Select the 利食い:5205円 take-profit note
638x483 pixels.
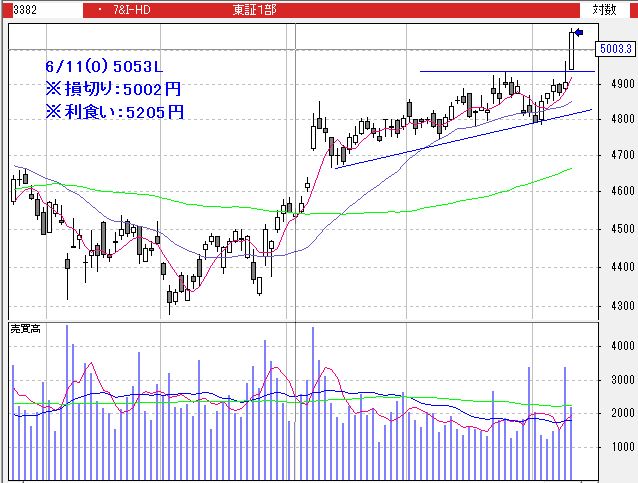(116, 112)
